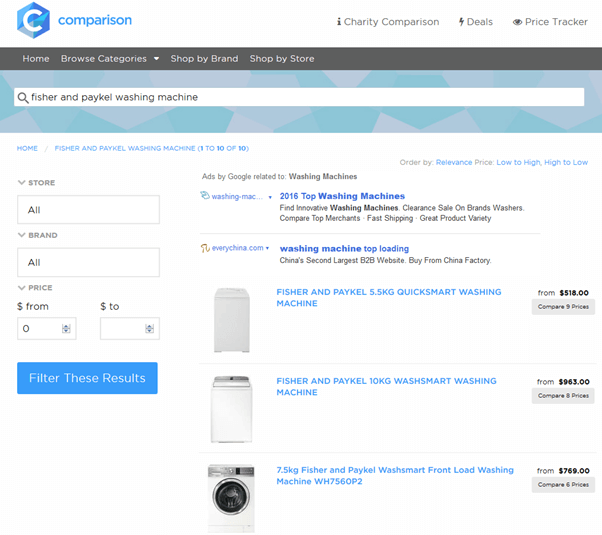This screenshot has width=602, height=535.
Task: Open Fisher and Paykel 5.5KG Quicksmart listing
Action: click(389, 298)
